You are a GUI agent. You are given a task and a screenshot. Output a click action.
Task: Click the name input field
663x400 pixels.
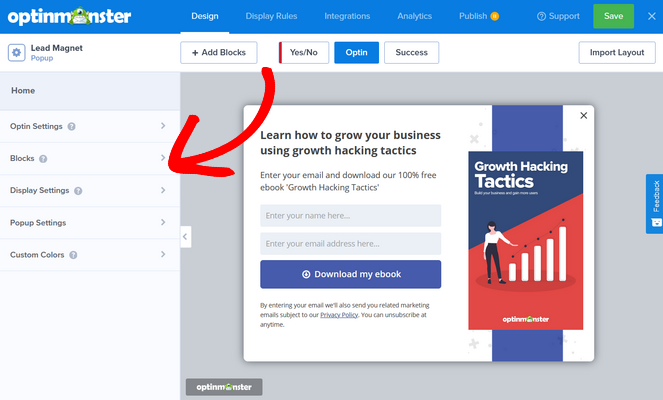(351, 216)
